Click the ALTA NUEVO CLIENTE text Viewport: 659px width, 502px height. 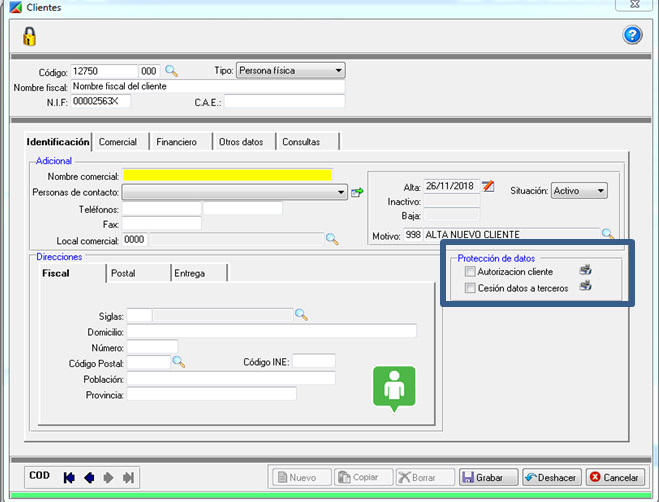472,235
